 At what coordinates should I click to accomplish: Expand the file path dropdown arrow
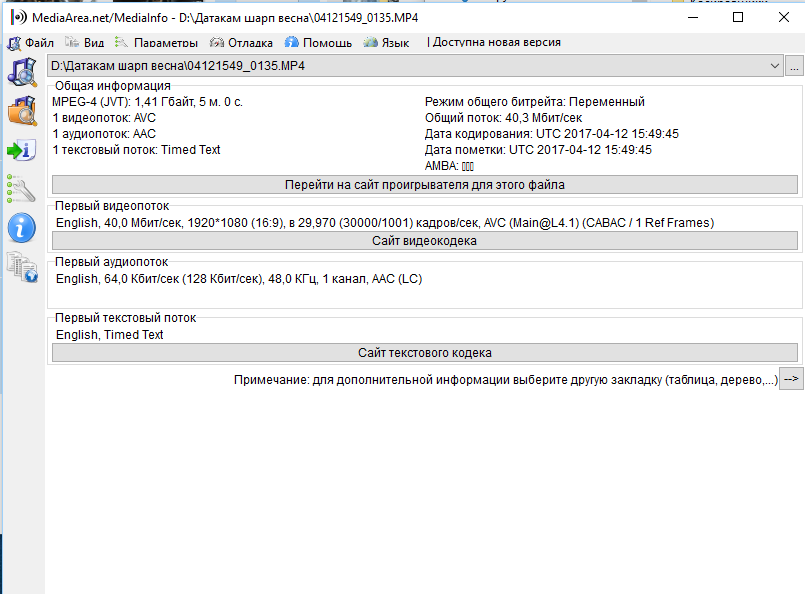pos(775,66)
